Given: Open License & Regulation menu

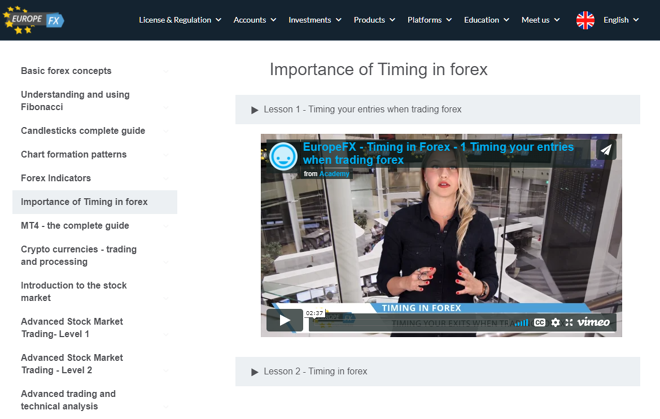Looking at the screenshot, I should tap(180, 20).
